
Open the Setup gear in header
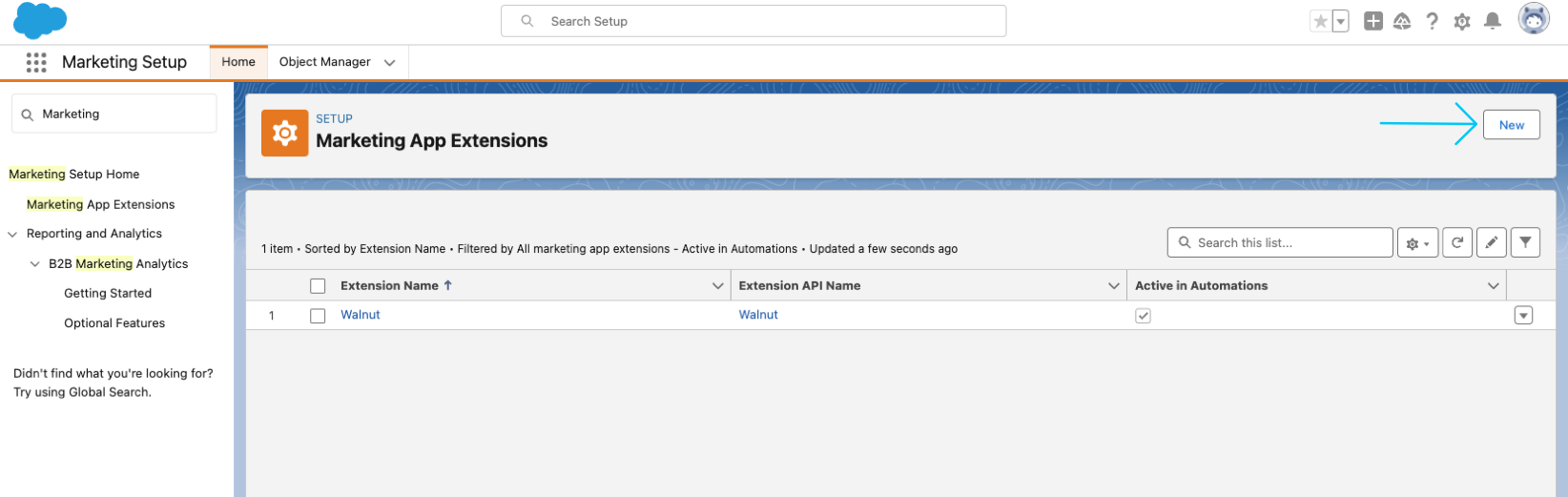point(1462,21)
